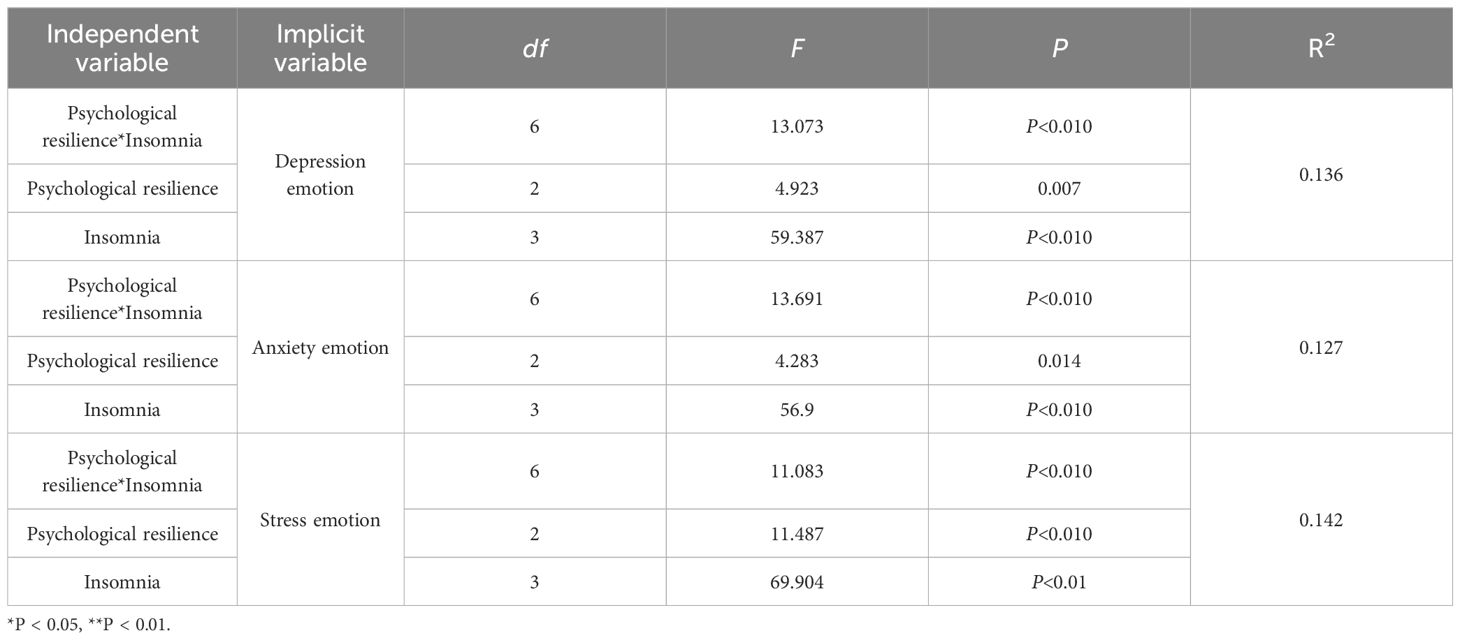Select the Stress emotion cell
The image size is (1460, 640).
(321, 520)
